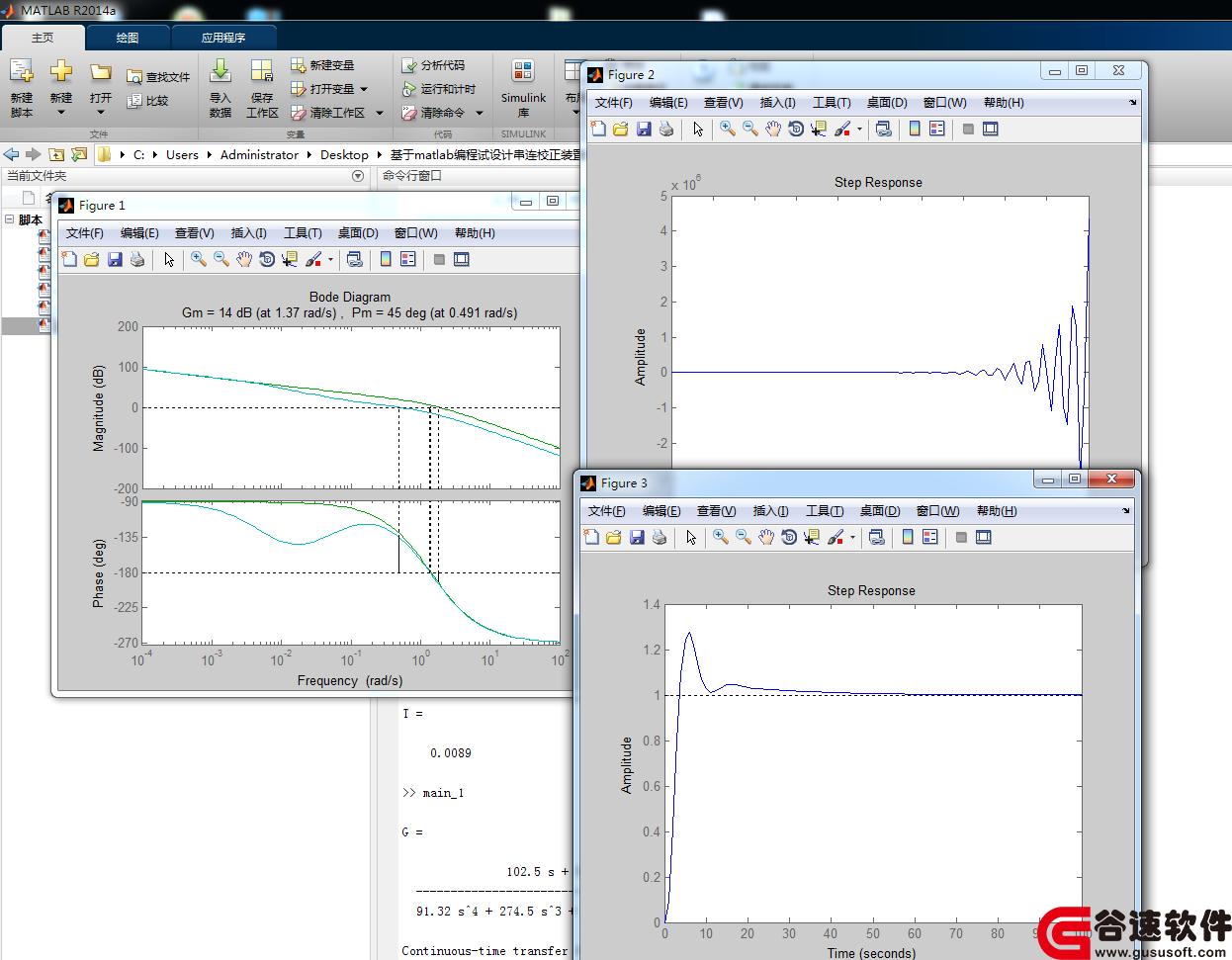Open brush color dropdown in Figure 1

pyautogui.click(x=330, y=260)
